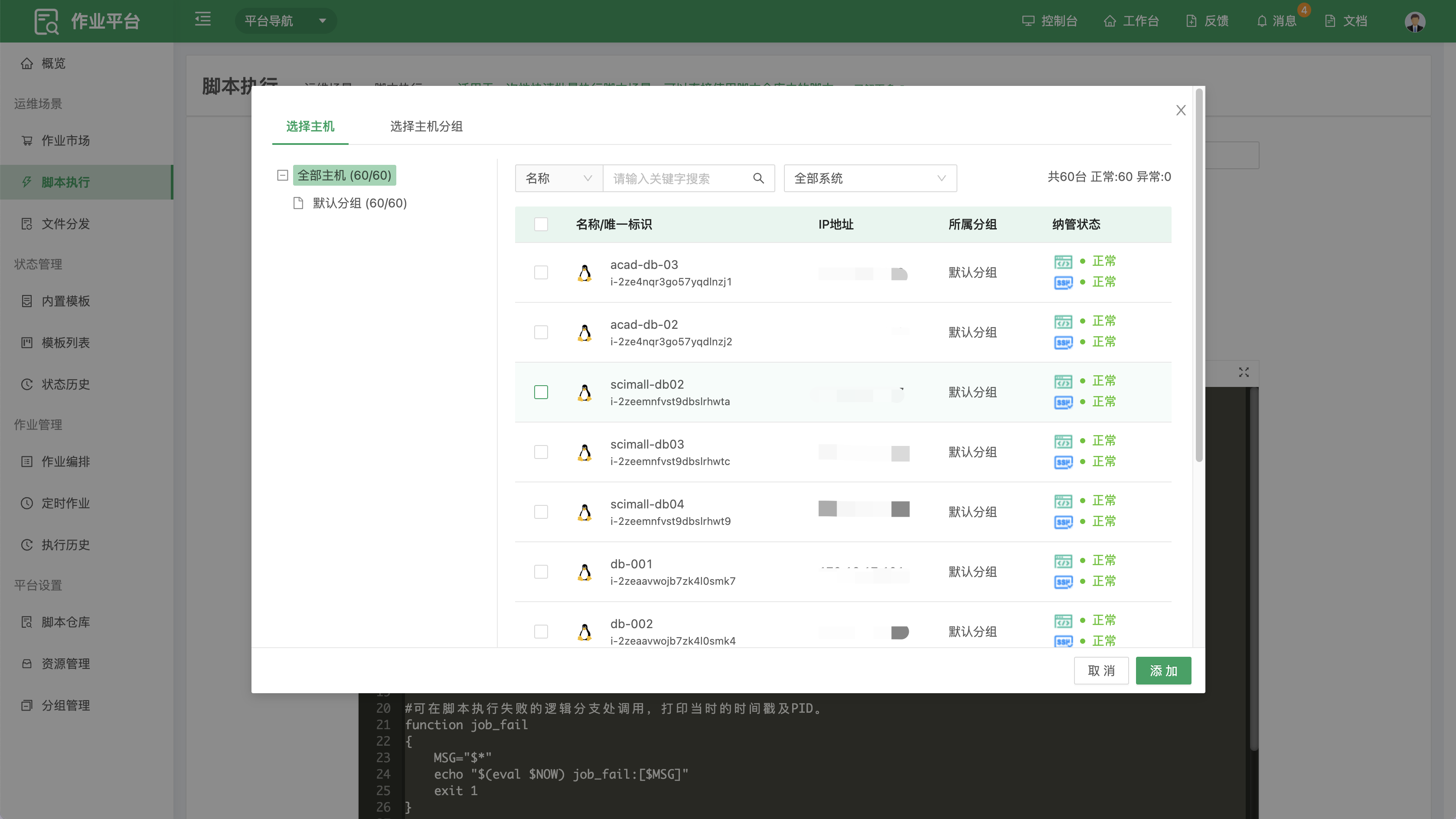Open 模板列表 in the sidebar
1456x819 pixels.
coord(86,343)
